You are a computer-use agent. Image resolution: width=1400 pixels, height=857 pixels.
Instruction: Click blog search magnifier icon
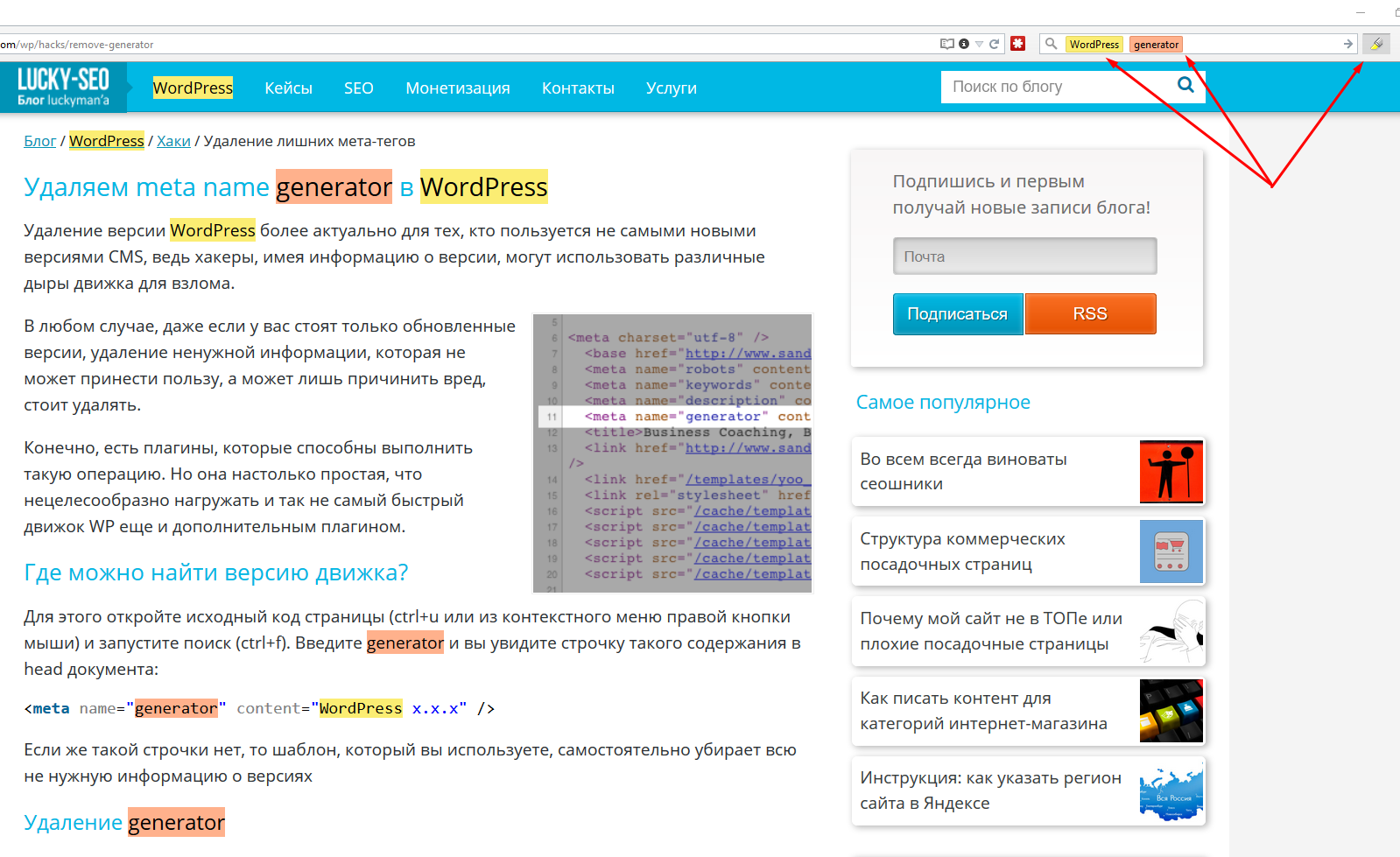(1186, 85)
